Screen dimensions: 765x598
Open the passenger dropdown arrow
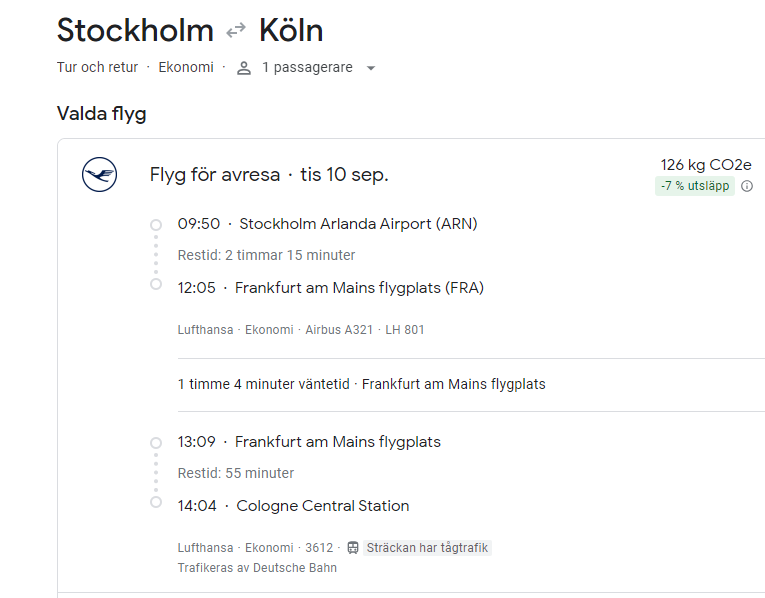371,68
